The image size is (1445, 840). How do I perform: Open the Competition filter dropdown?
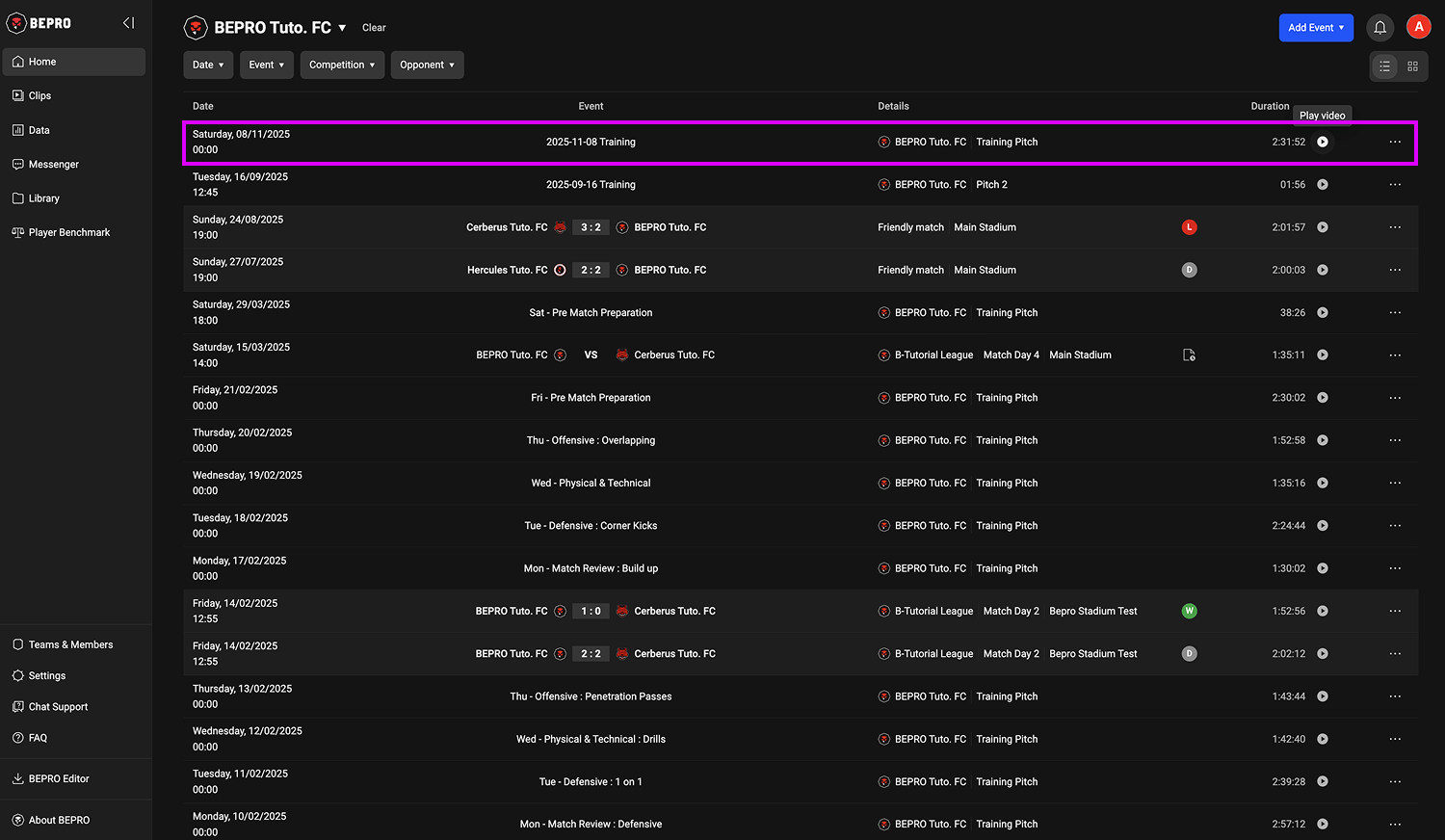pos(342,65)
